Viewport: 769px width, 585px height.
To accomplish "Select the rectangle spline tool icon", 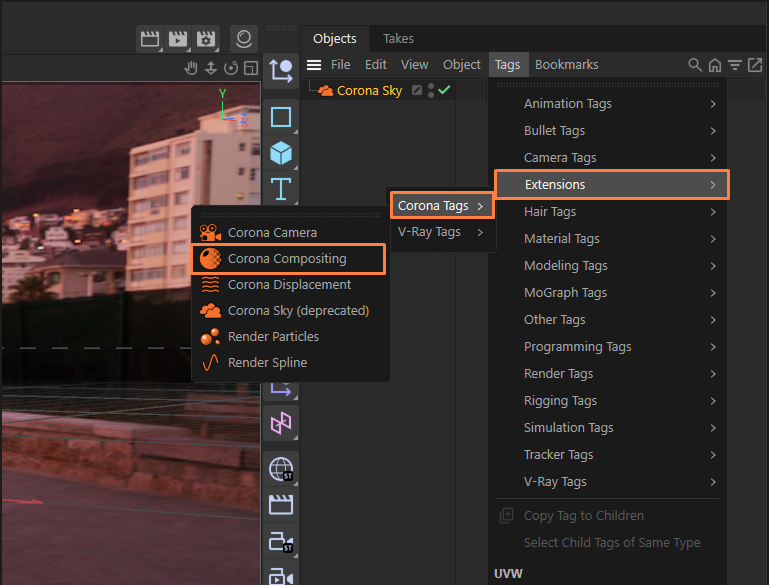I will click(x=281, y=117).
